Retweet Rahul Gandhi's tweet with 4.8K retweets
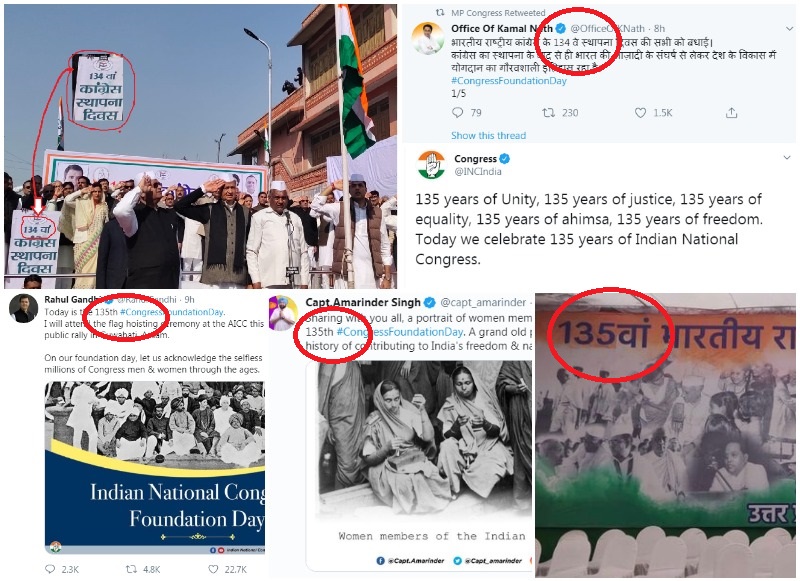Image resolution: width=800 pixels, height=581 pixels. pyautogui.click(x=131, y=569)
